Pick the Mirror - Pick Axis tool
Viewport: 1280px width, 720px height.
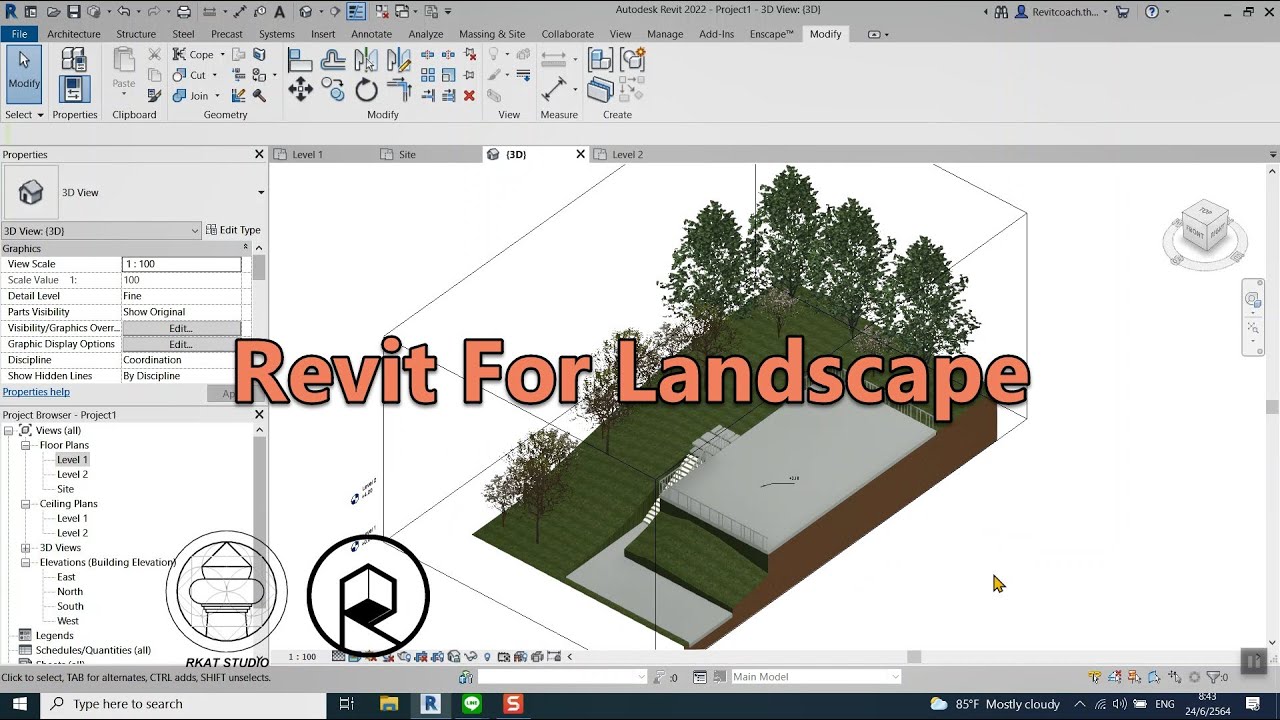(366, 60)
